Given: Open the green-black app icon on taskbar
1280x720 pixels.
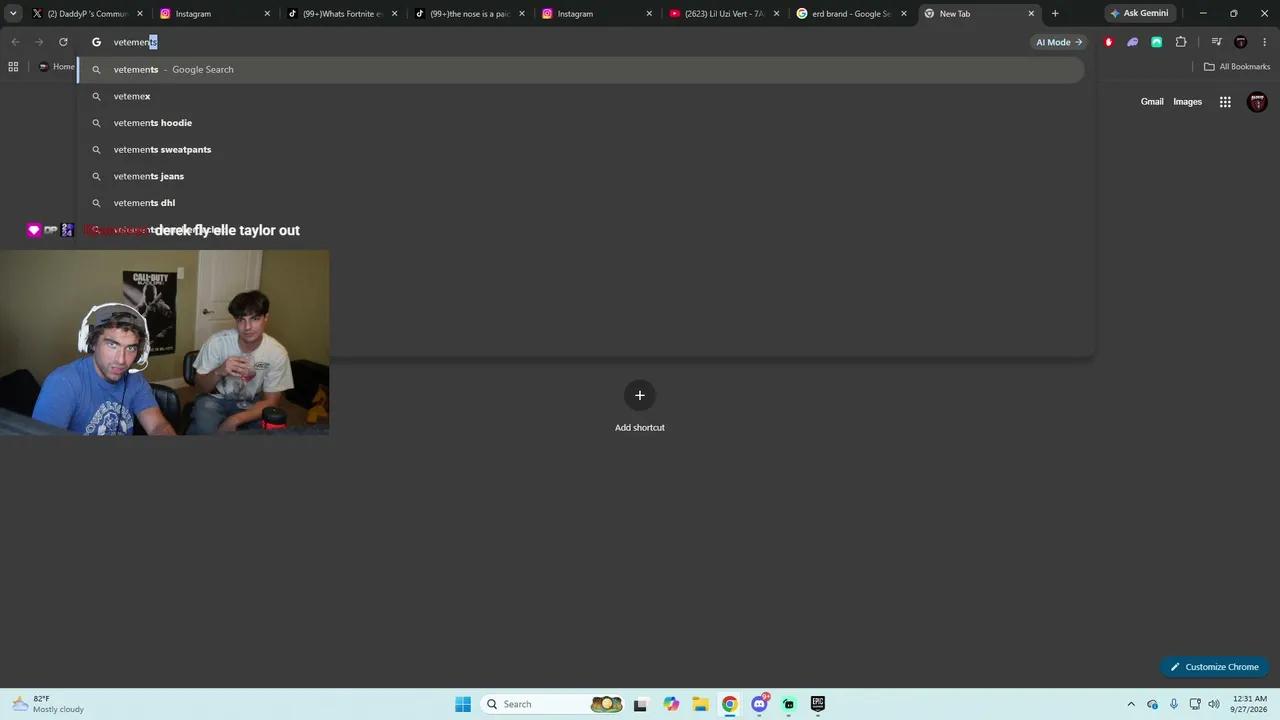Looking at the screenshot, I should [789, 704].
